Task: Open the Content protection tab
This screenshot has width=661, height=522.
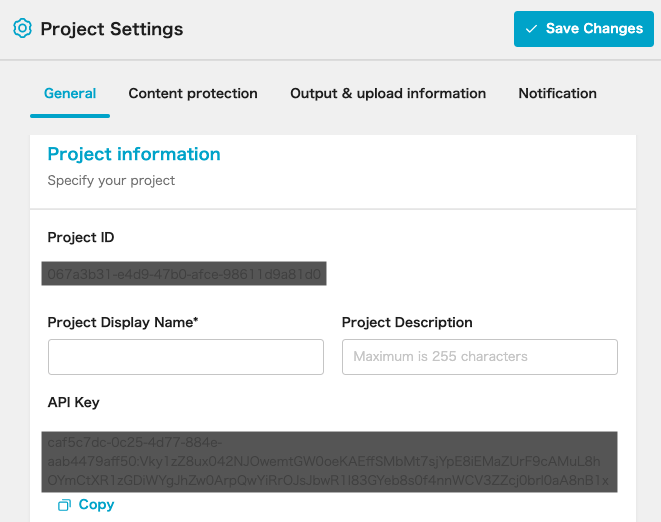Action: pyautogui.click(x=193, y=93)
